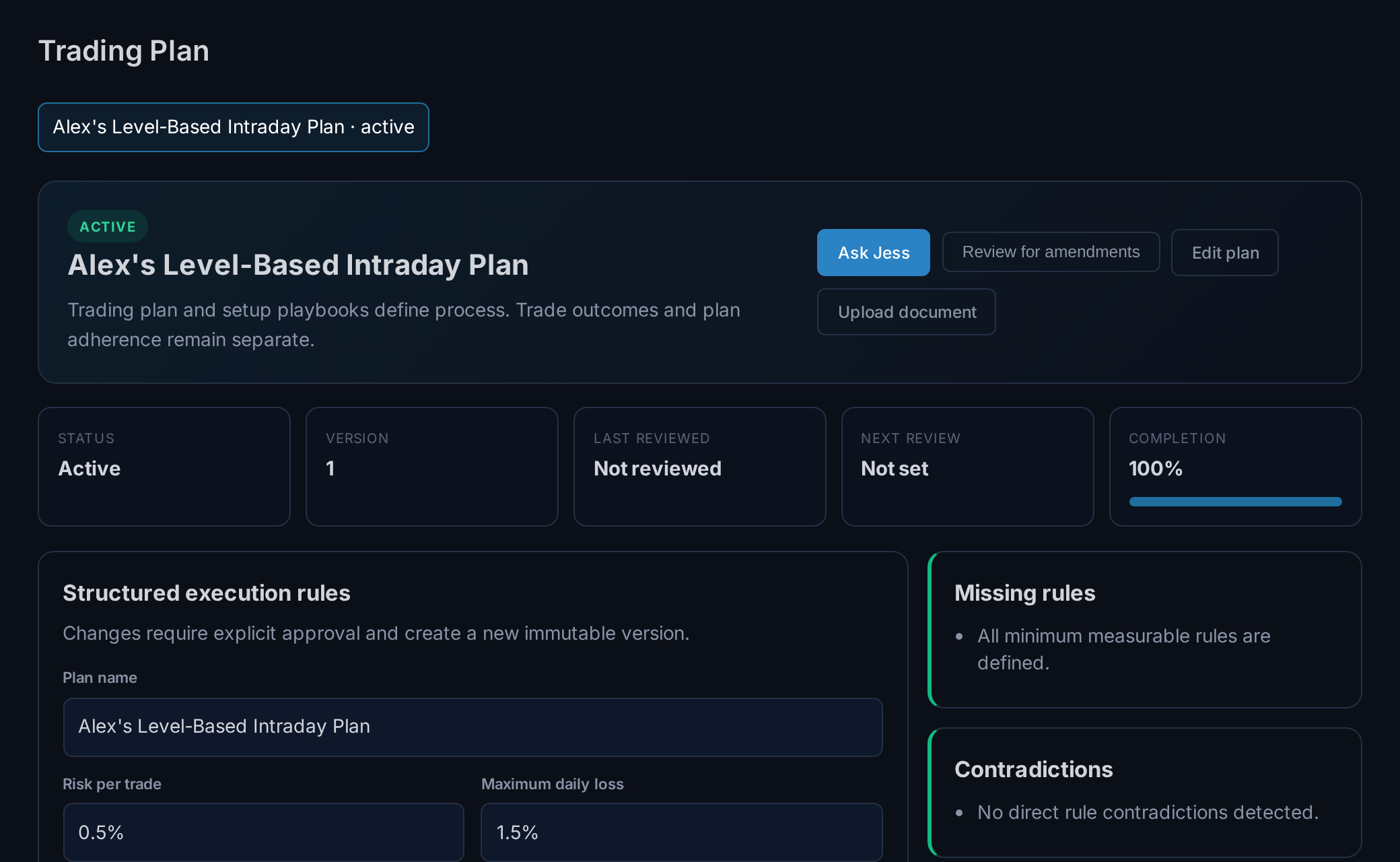This screenshot has height=862, width=1400.
Task: Click the large plan title heading
Action: (298, 265)
